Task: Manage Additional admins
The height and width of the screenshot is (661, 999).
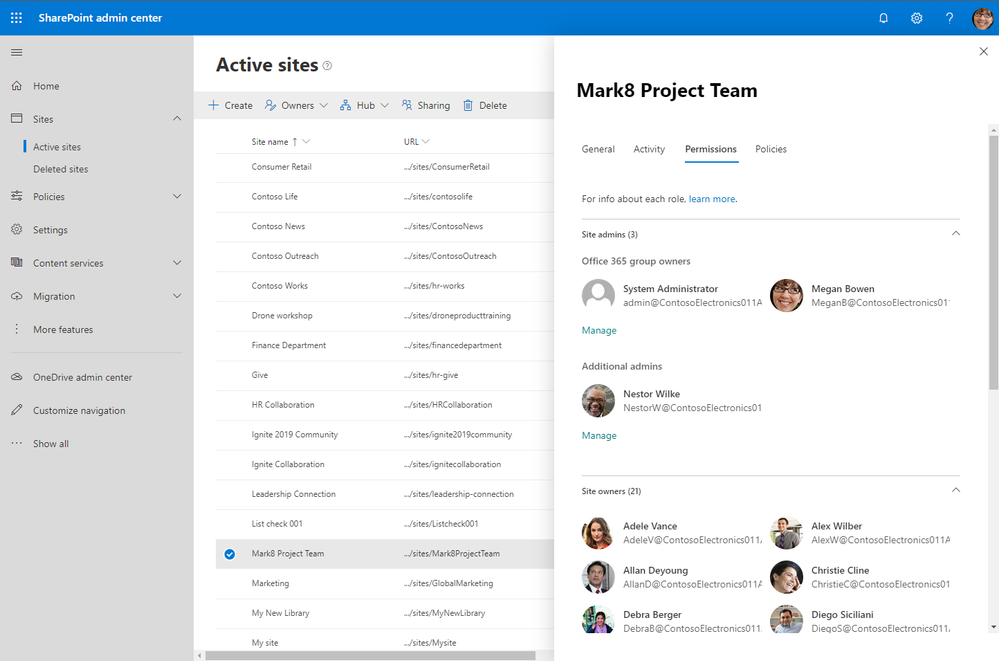Action: coord(599,435)
